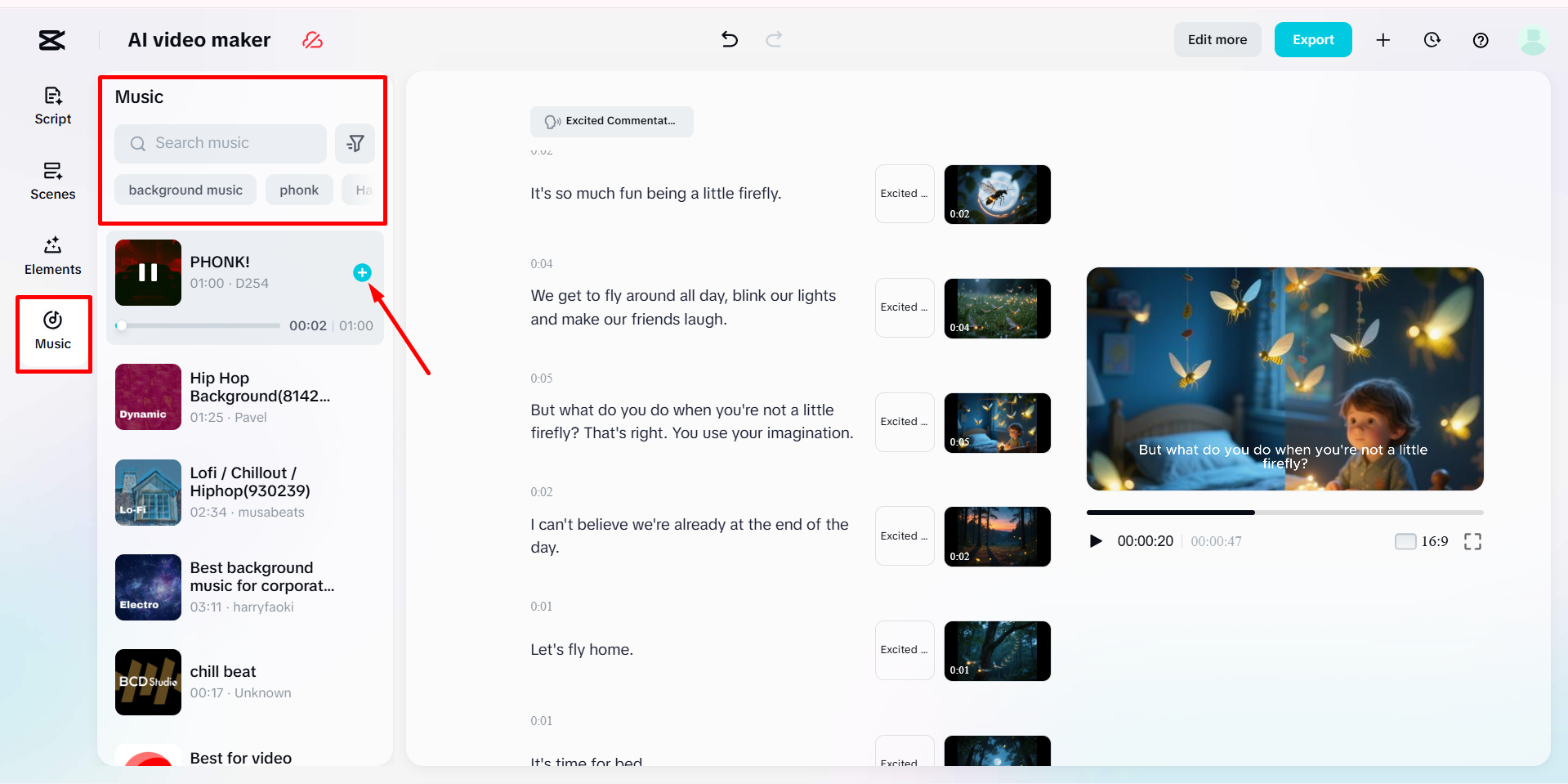Play the Best background music for corporate thumbnail
Image resolution: width=1568 pixels, height=784 pixels.
click(x=148, y=587)
